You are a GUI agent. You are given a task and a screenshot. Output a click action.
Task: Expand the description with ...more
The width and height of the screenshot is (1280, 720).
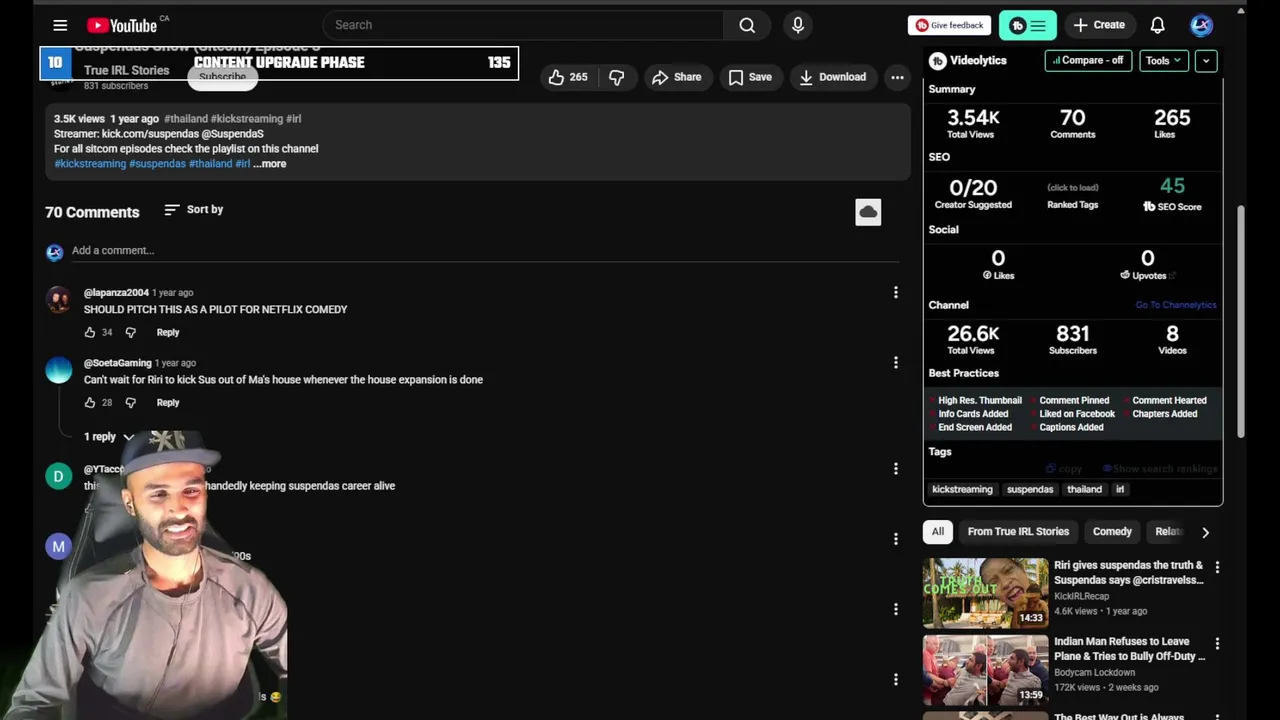pos(269,164)
